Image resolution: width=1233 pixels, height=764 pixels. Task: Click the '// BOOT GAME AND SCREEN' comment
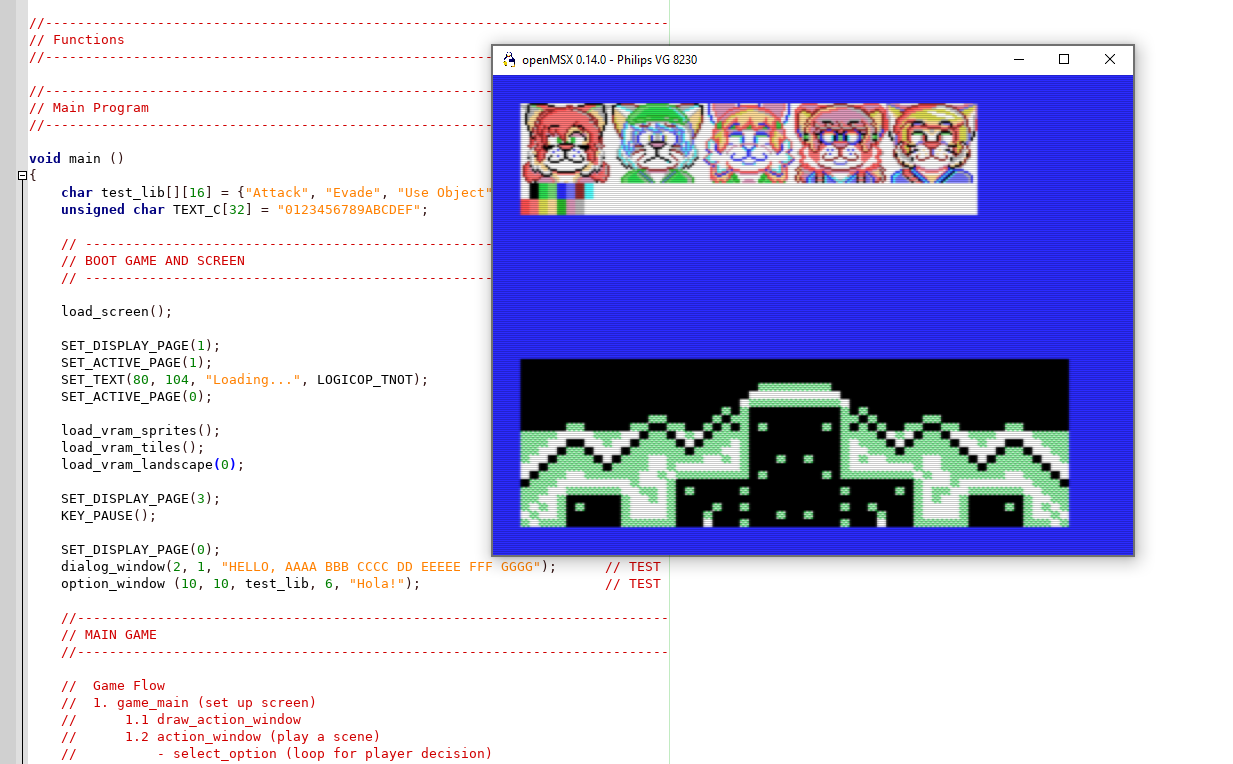(153, 260)
